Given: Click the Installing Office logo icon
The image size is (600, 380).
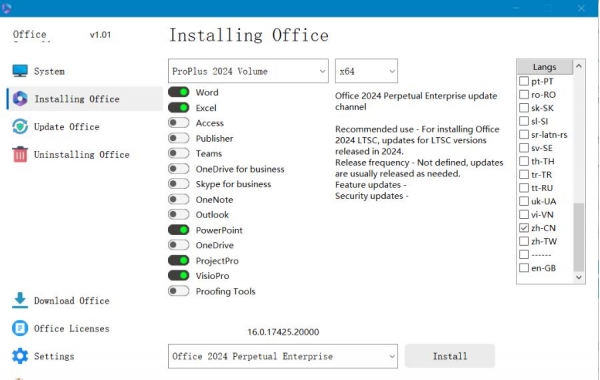Looking at the screenshot, I should coord(20,99).
